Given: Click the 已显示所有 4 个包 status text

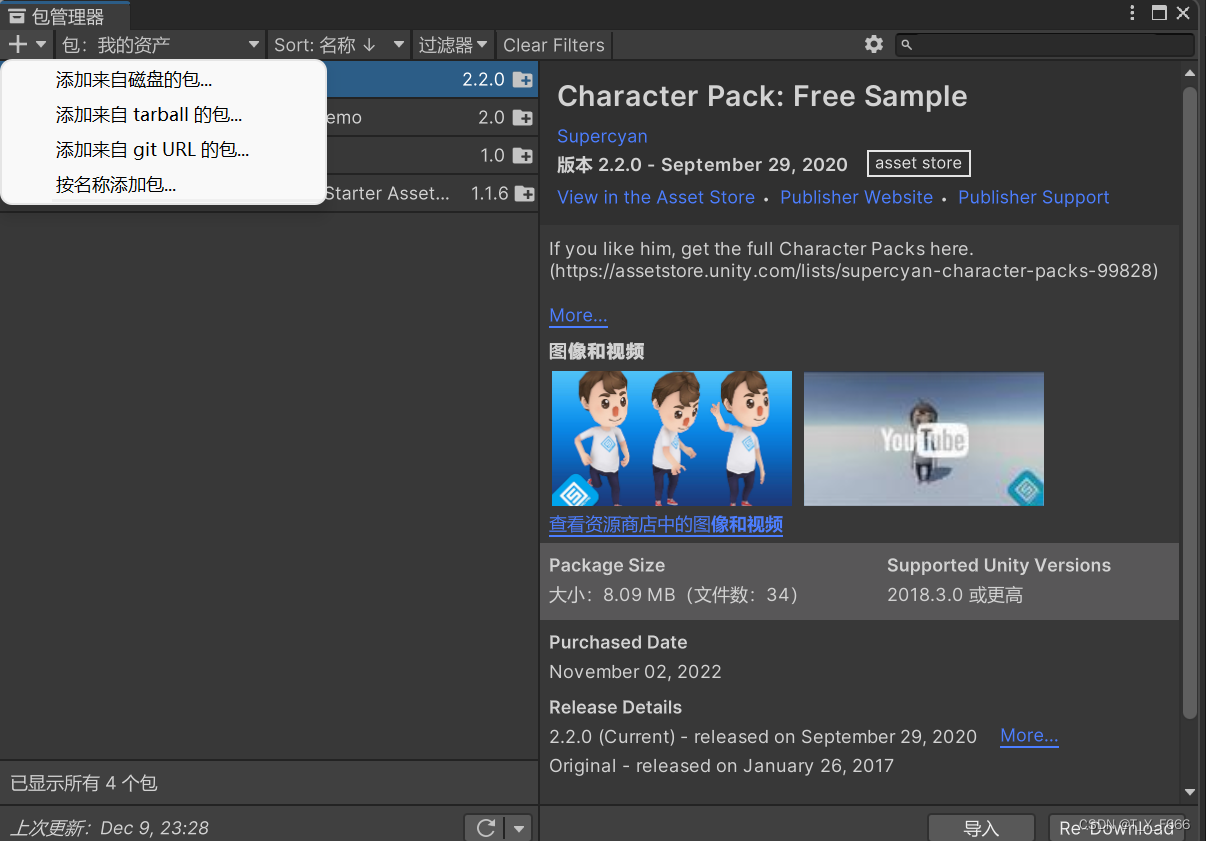Looking at the screenshot, I should click(84, 783).
